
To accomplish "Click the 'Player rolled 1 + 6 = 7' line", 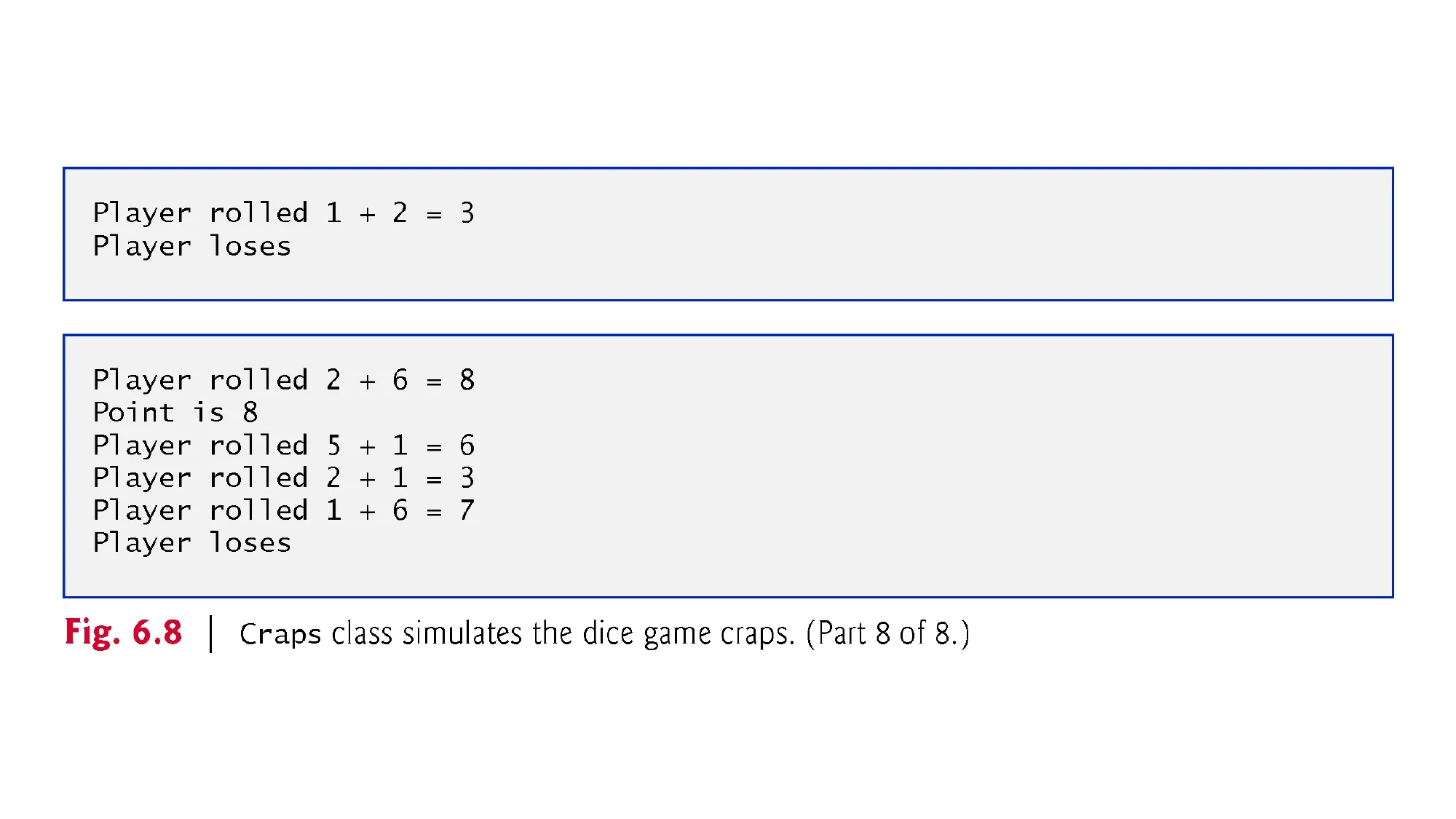I will 284,510.
